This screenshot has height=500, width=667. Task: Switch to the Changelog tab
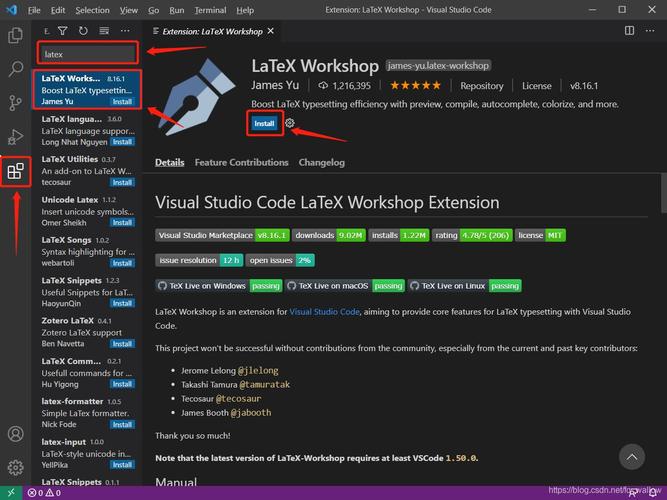pyautogui.click(x=321, y=162)
